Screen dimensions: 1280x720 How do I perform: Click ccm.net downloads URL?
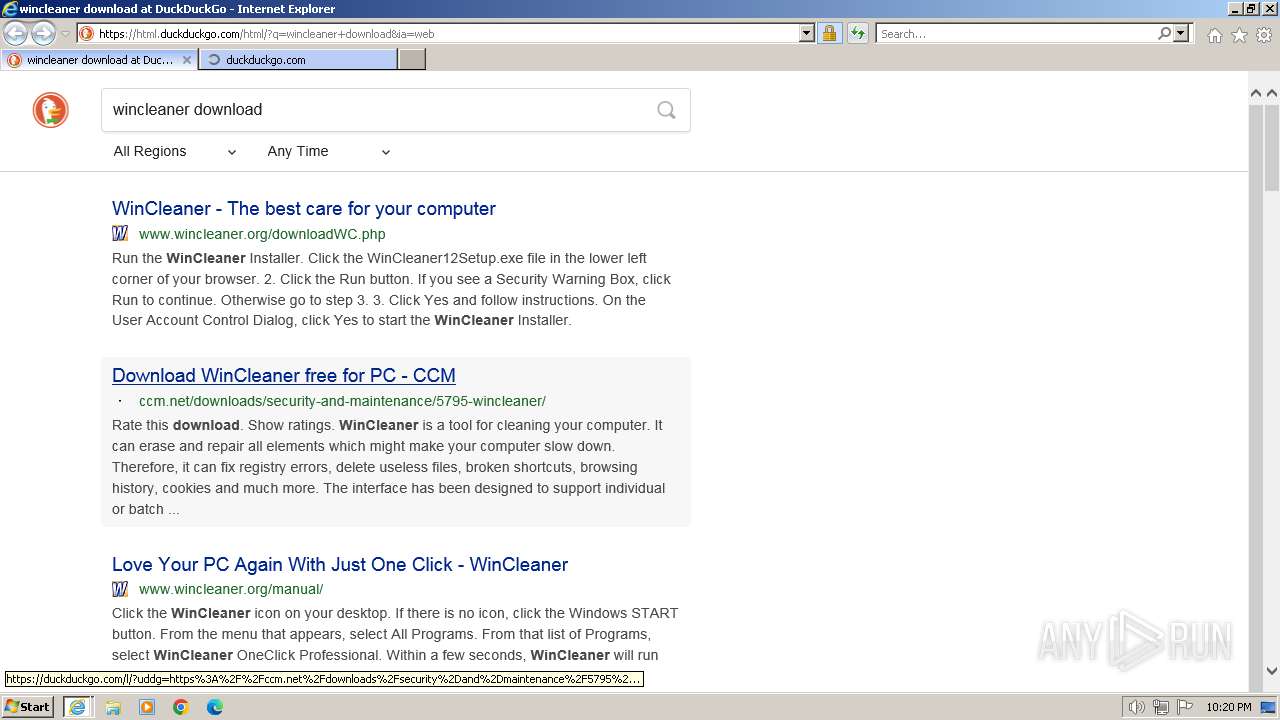pyautogui.click(x=342, y=401)
